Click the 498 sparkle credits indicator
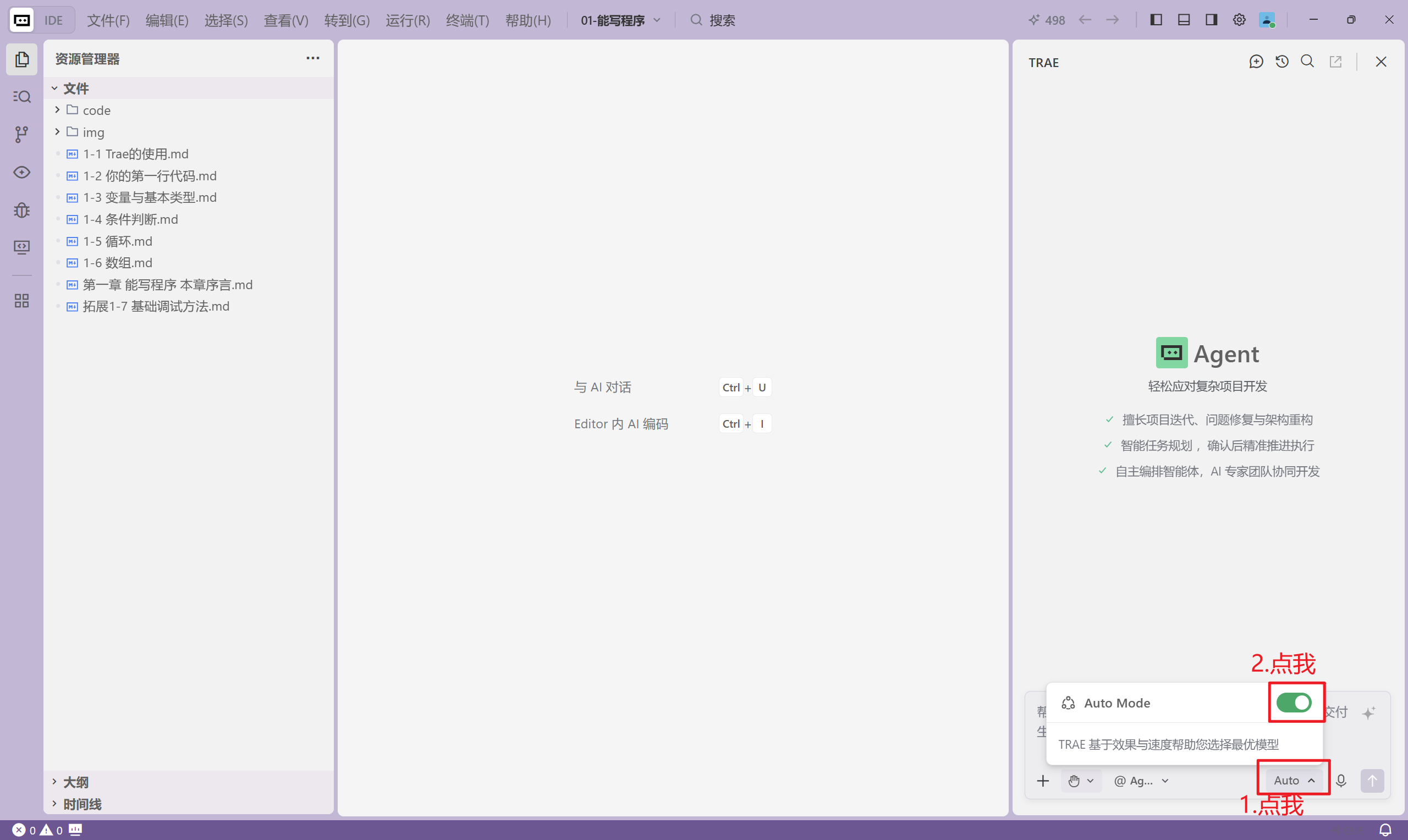Viewport: 1408px width, 840px height. [x=1046, y=20]
